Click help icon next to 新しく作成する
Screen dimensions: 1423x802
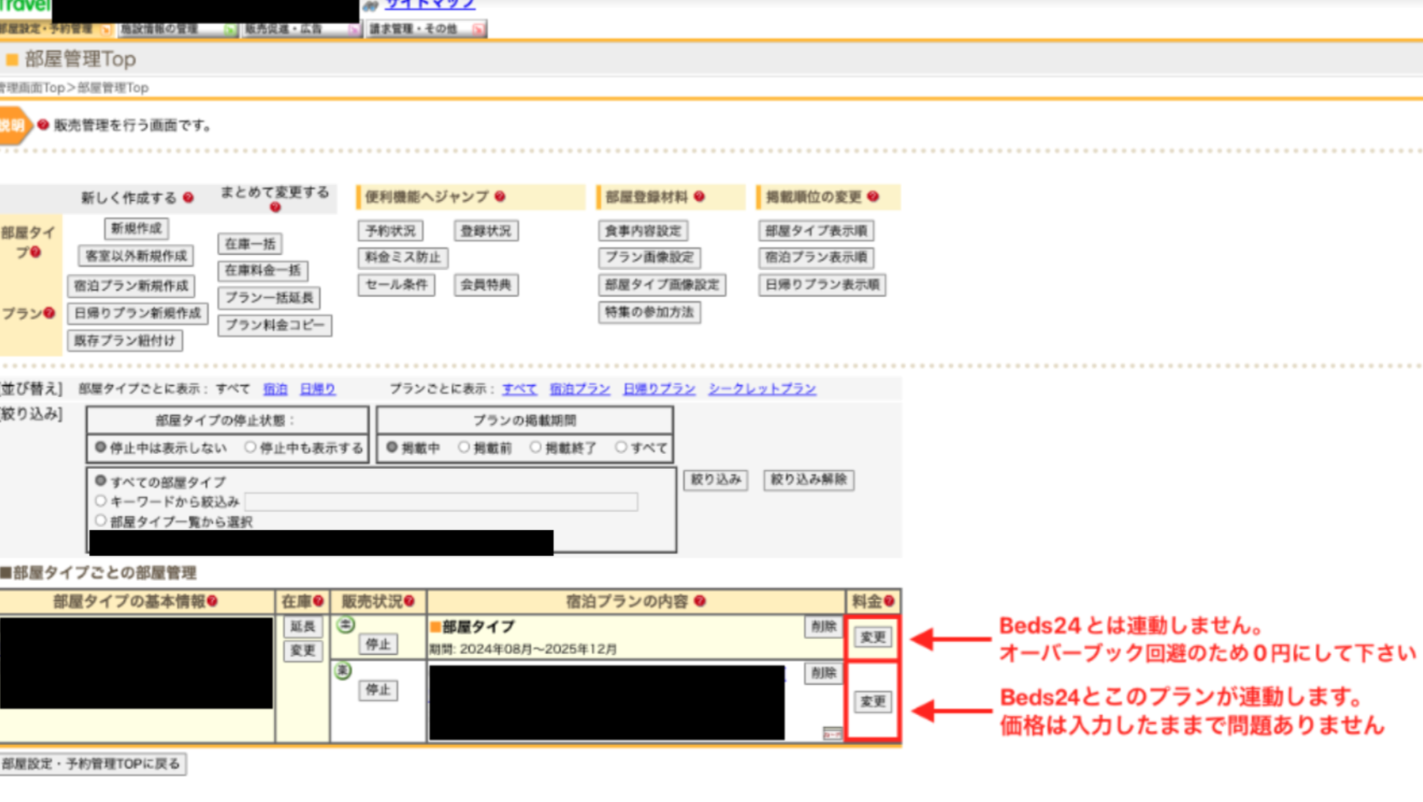click(188, 198)
